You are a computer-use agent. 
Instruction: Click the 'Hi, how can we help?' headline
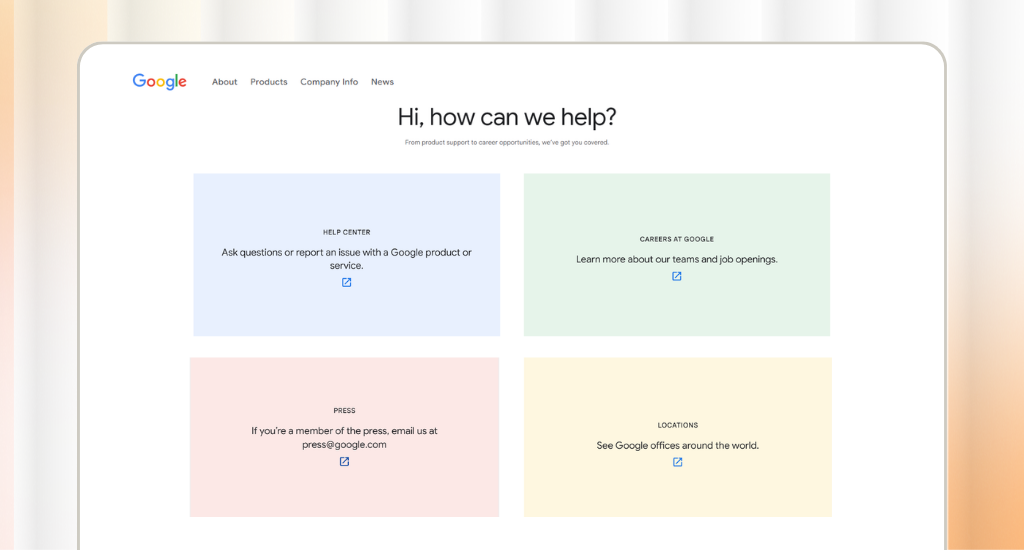tap(507, 117)
